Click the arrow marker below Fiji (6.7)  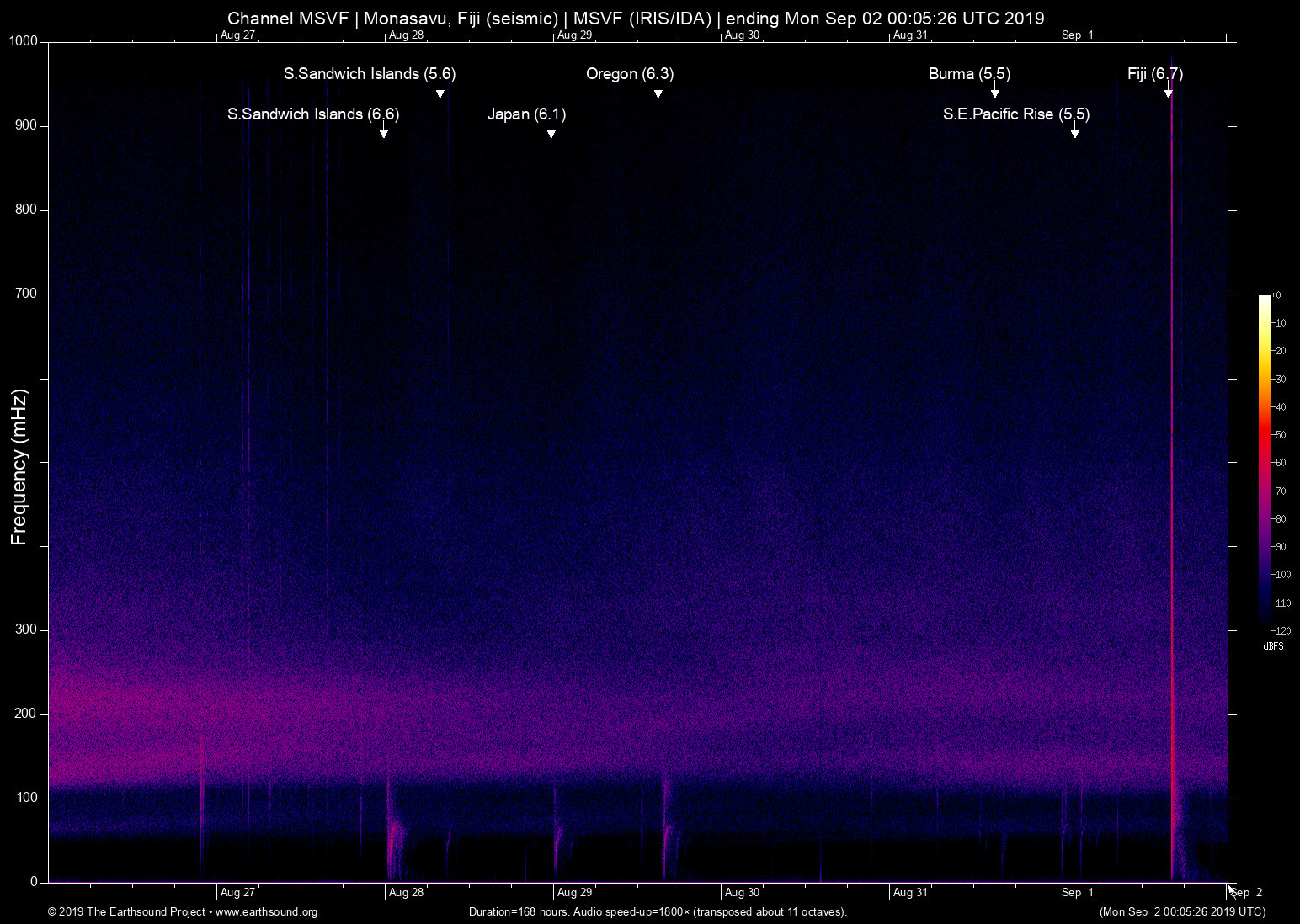coord(1168,92)
